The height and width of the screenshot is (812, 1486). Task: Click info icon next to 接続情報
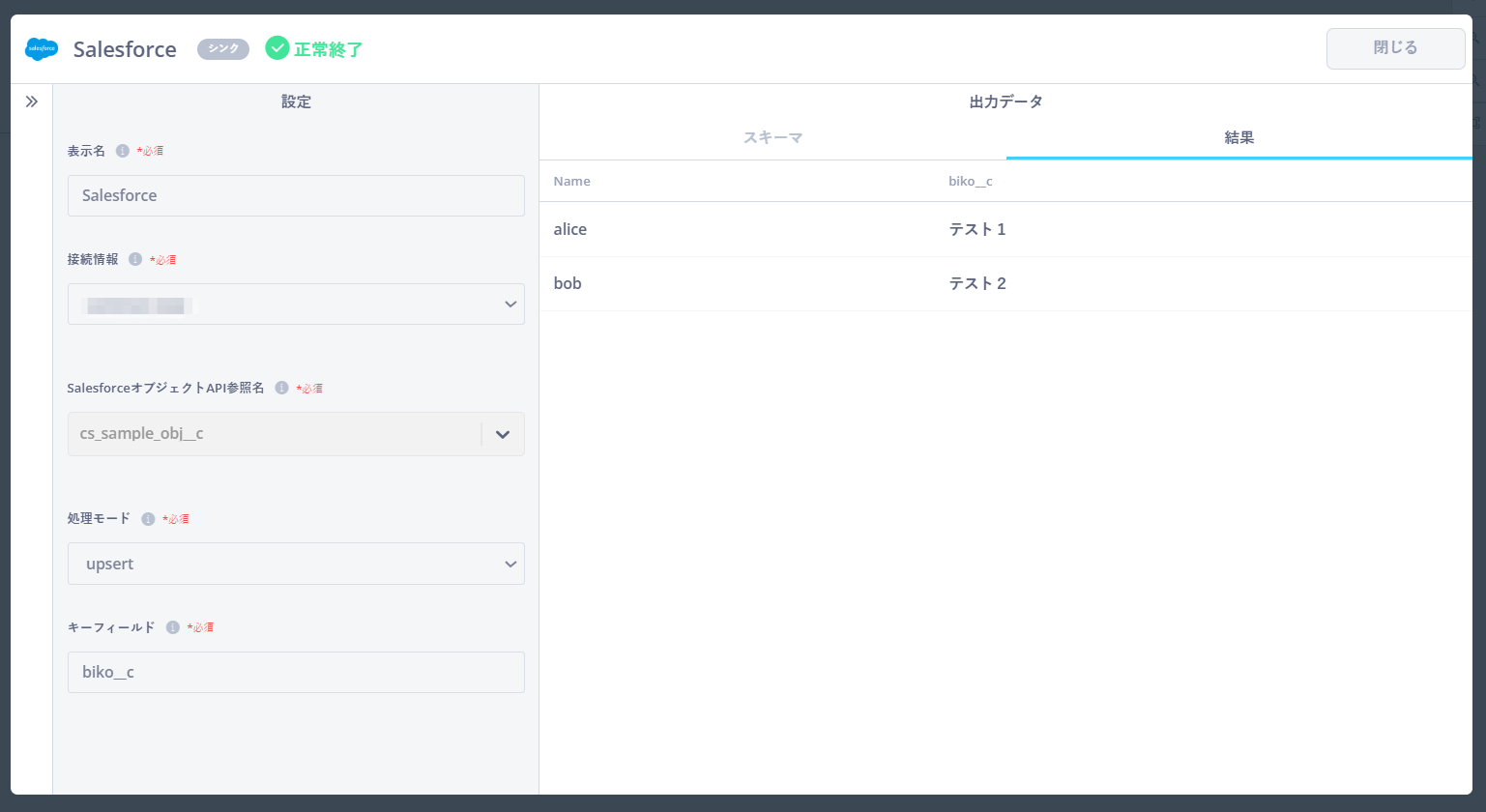tap(135, 259)
